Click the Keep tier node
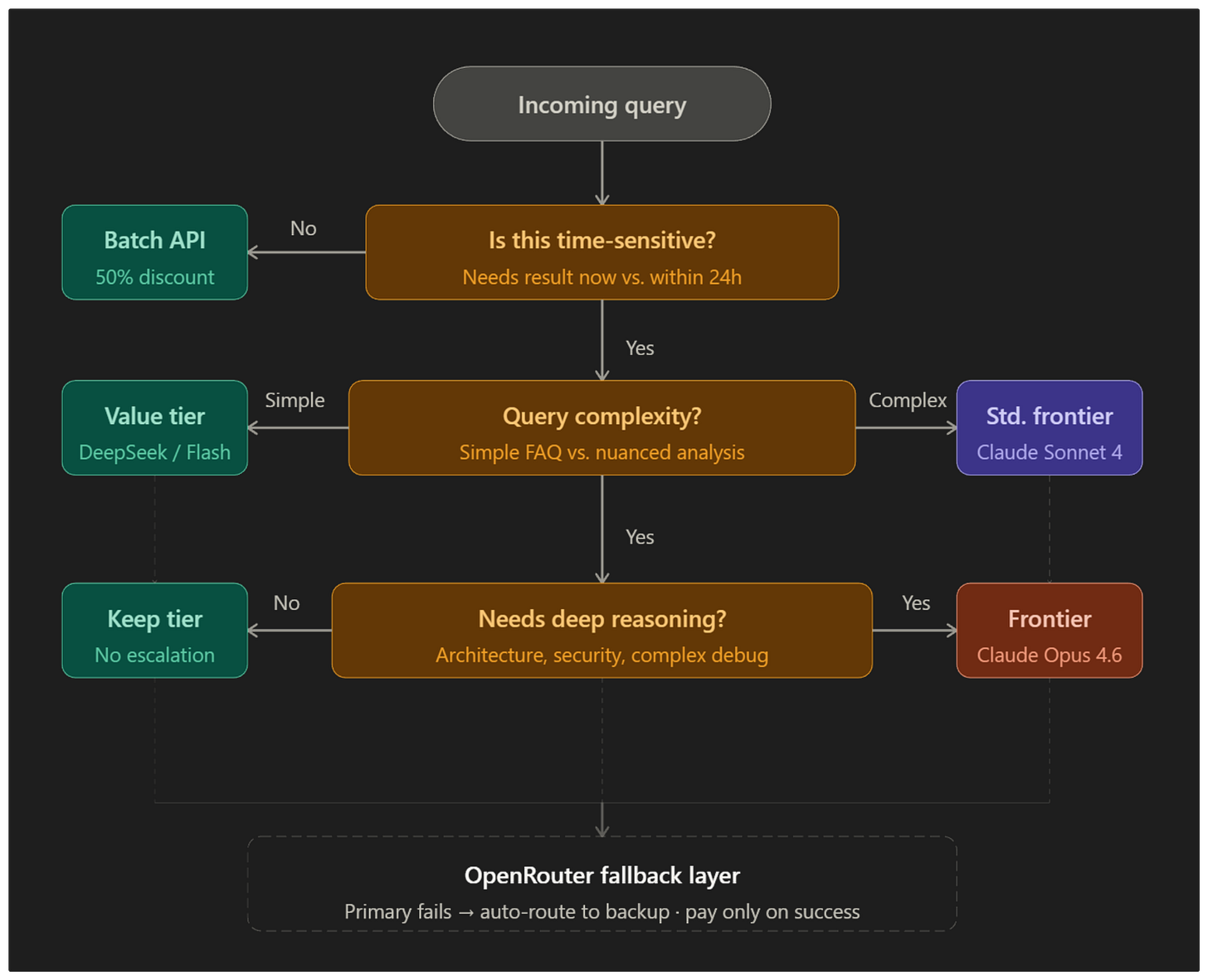This screenshot has width=1208, height=980. pyautogui.click(x=154, y=631)
